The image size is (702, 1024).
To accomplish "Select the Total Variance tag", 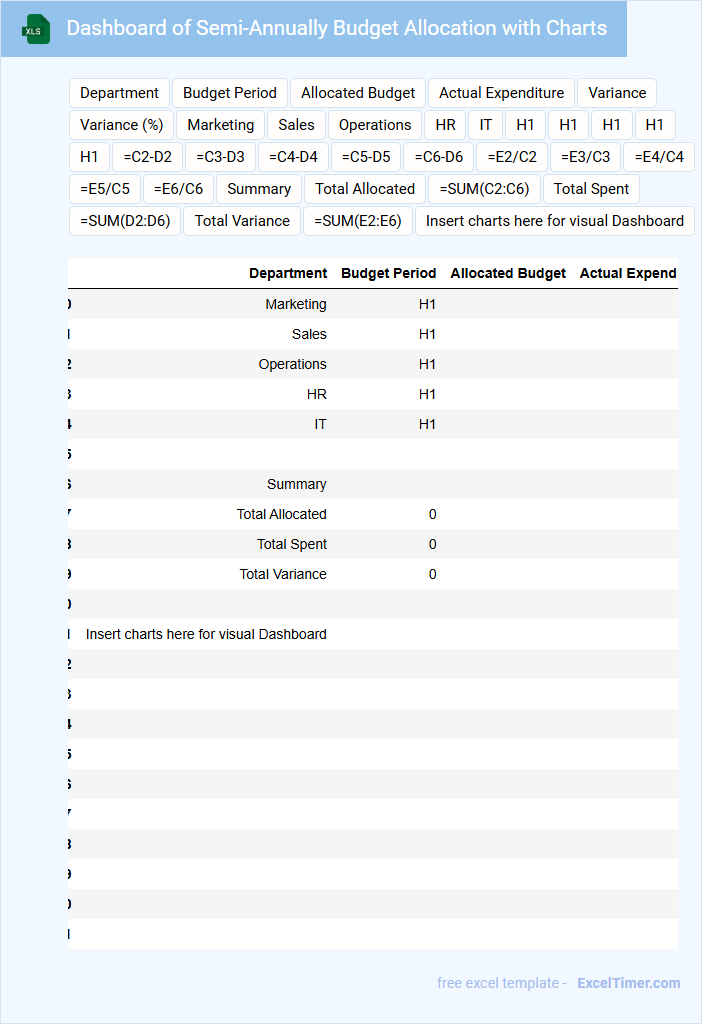I will click(242, 221).
